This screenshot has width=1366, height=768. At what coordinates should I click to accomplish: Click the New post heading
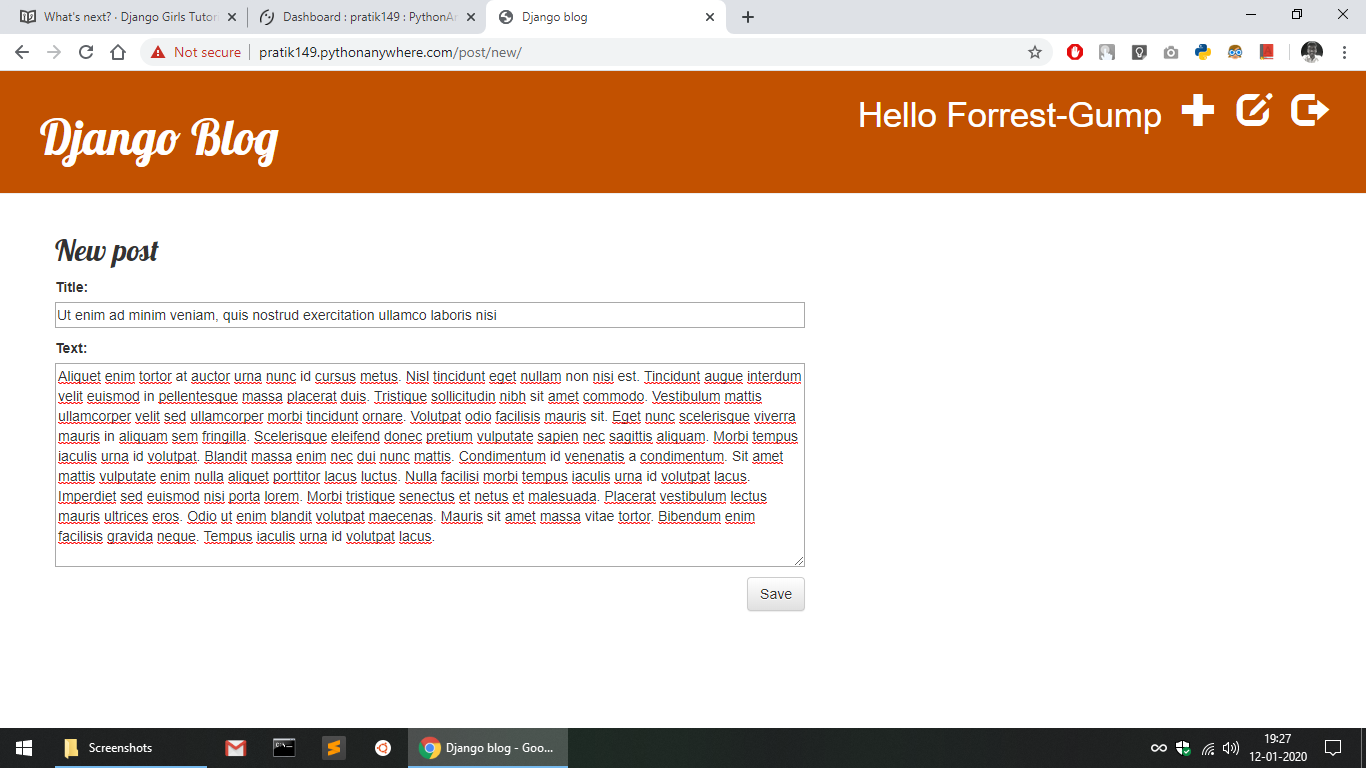click(107, 250)
